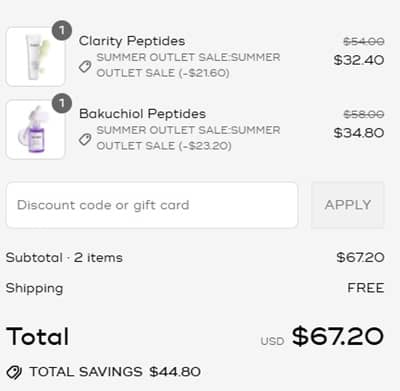Screen dimensions: 400x391
Task: Click the APPLY button
Action: tap(348, 205)
